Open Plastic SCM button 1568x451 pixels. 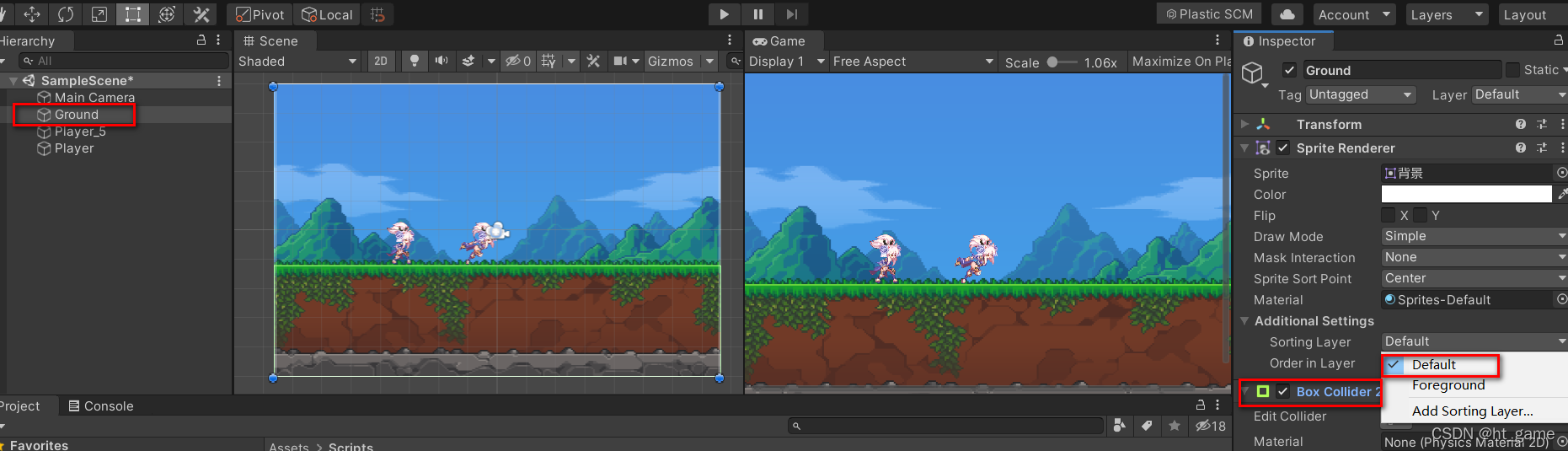[1209, 14]
